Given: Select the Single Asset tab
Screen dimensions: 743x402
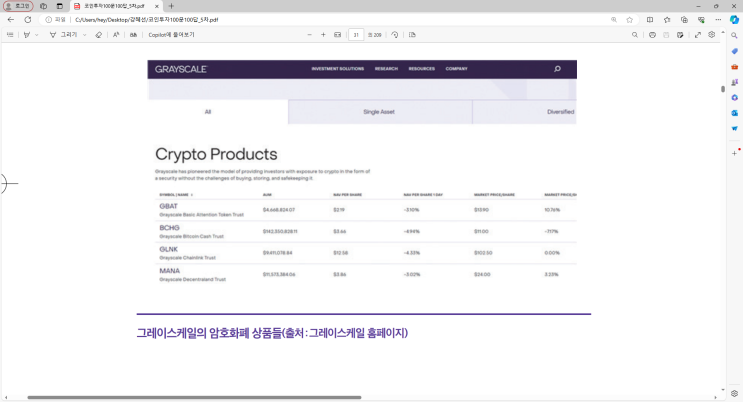Looking at the screenshot, I should pyautogui.click(x=379, y=112).
